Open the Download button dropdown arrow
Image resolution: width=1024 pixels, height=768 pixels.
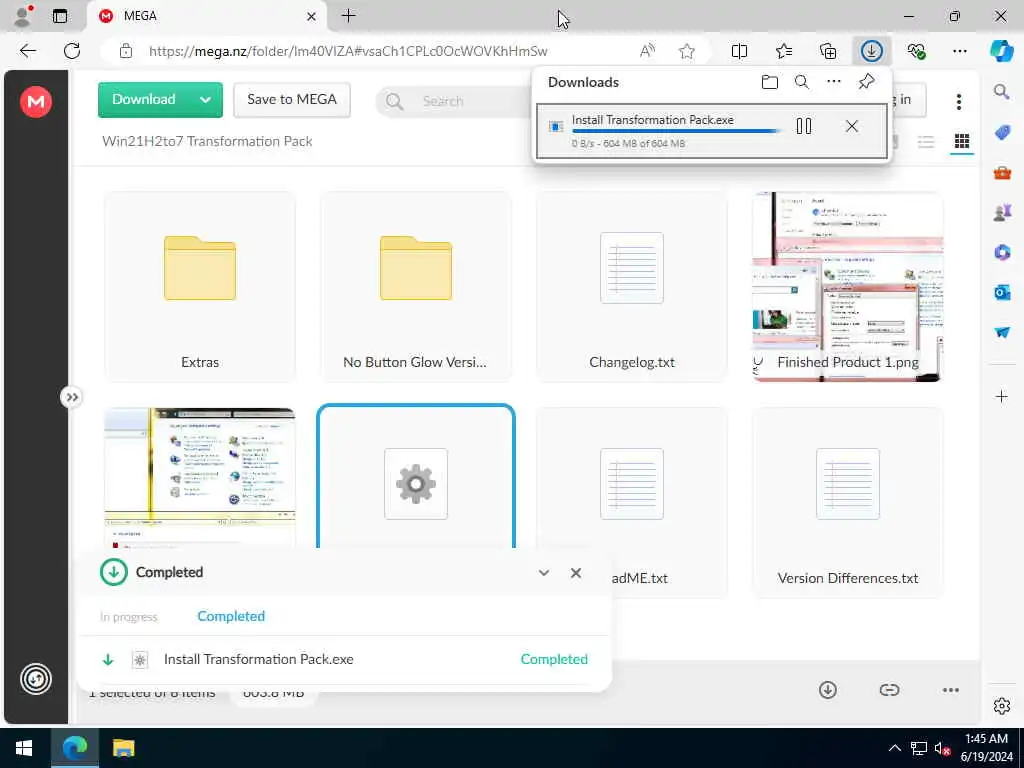[206, 100]
